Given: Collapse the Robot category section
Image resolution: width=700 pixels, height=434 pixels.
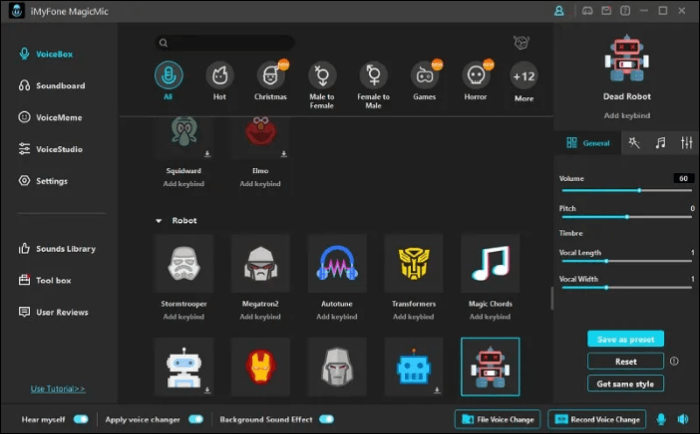Looking at the screenshot, I should click(158, 220).
